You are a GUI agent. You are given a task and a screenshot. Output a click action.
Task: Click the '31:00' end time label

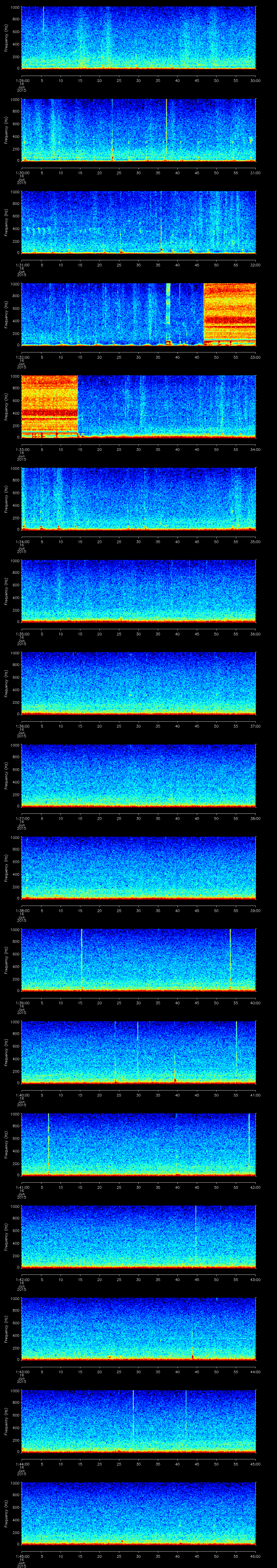point(256,173)
